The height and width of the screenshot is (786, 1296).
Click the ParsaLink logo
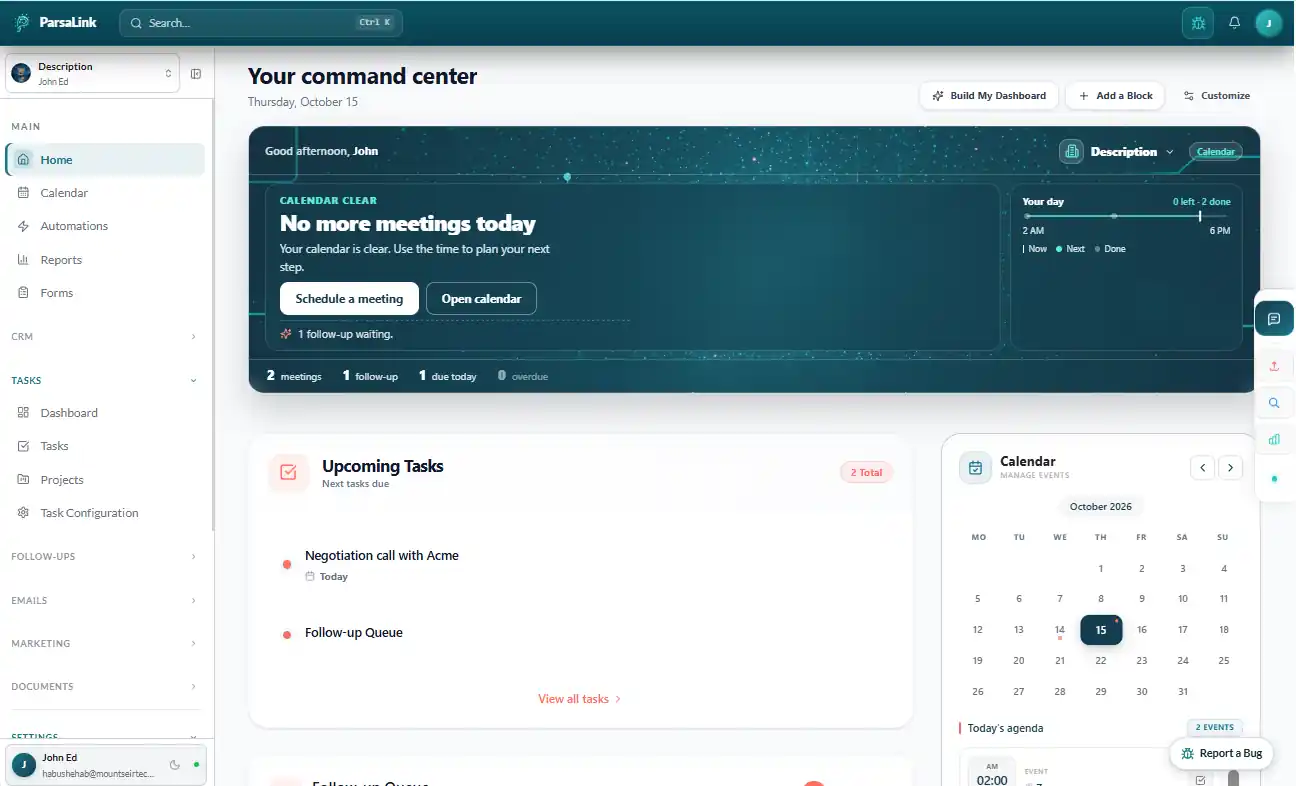(56, 22)
